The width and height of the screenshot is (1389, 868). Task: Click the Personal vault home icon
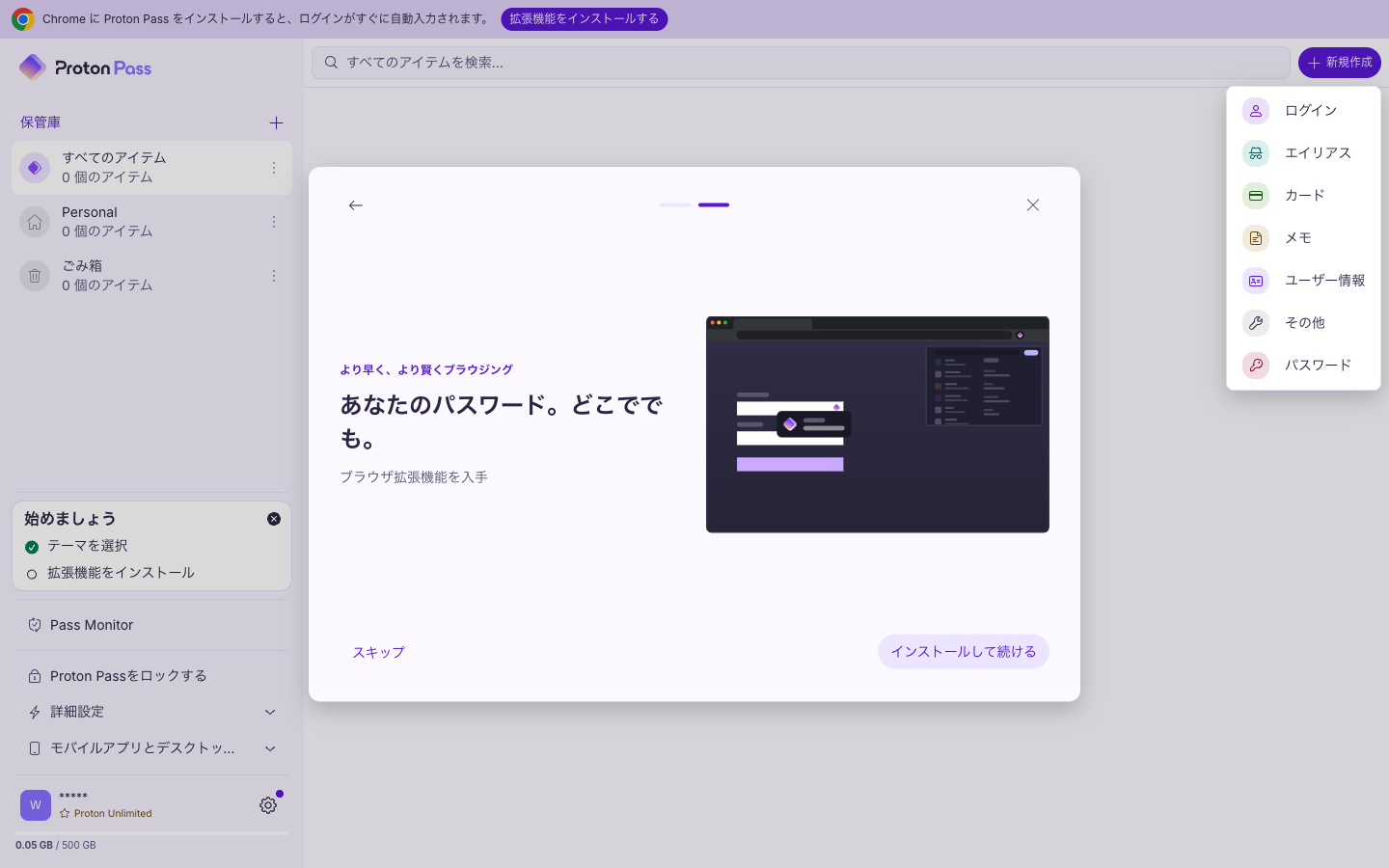coord(35,222)
